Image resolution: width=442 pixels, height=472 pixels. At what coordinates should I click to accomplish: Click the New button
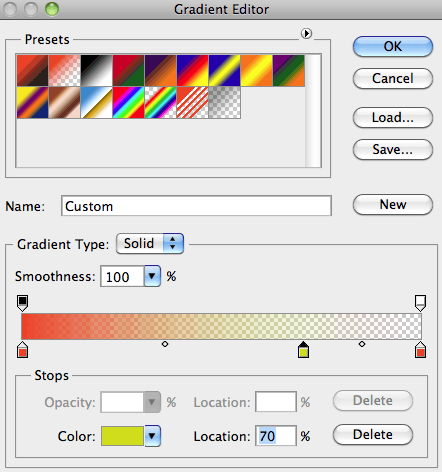coord(393,204)
